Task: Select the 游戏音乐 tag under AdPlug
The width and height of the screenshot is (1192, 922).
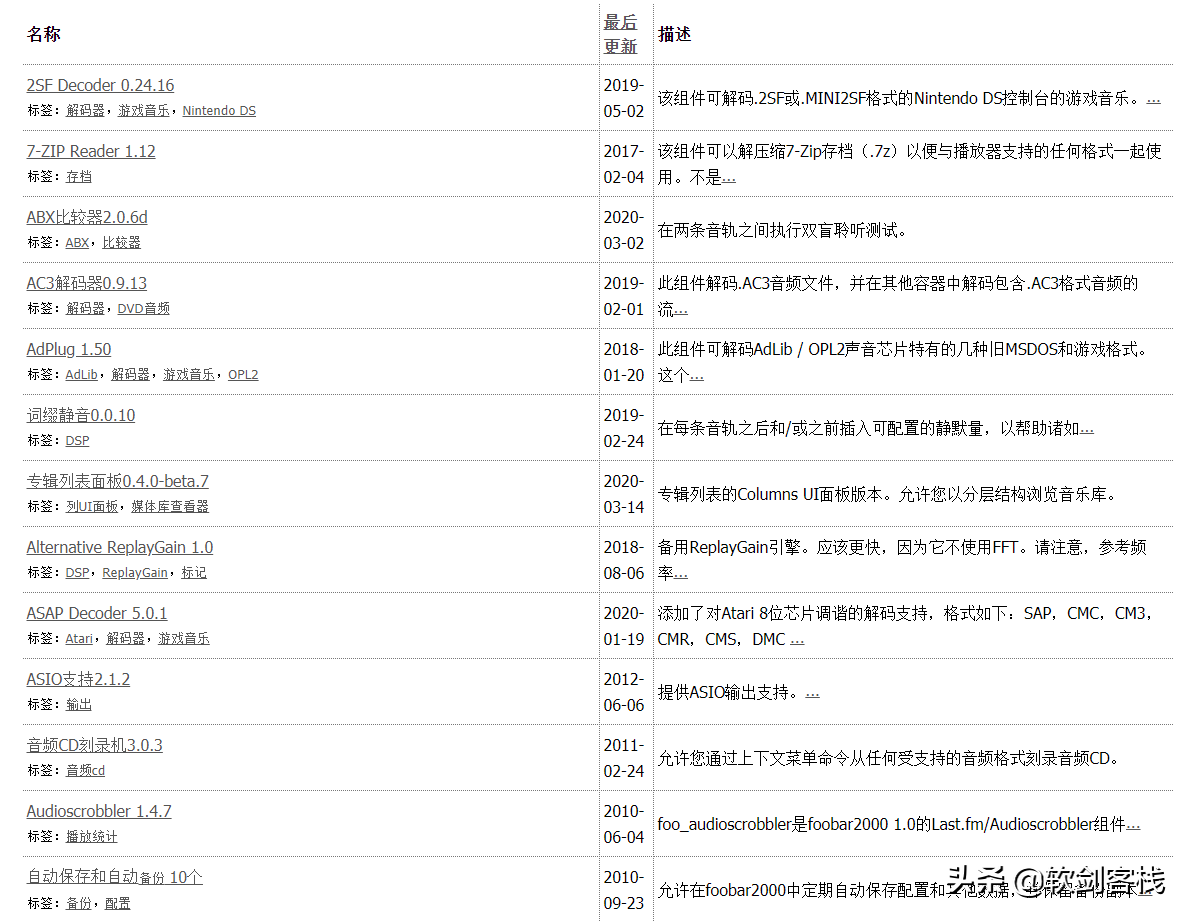Action: pos(189,375)
